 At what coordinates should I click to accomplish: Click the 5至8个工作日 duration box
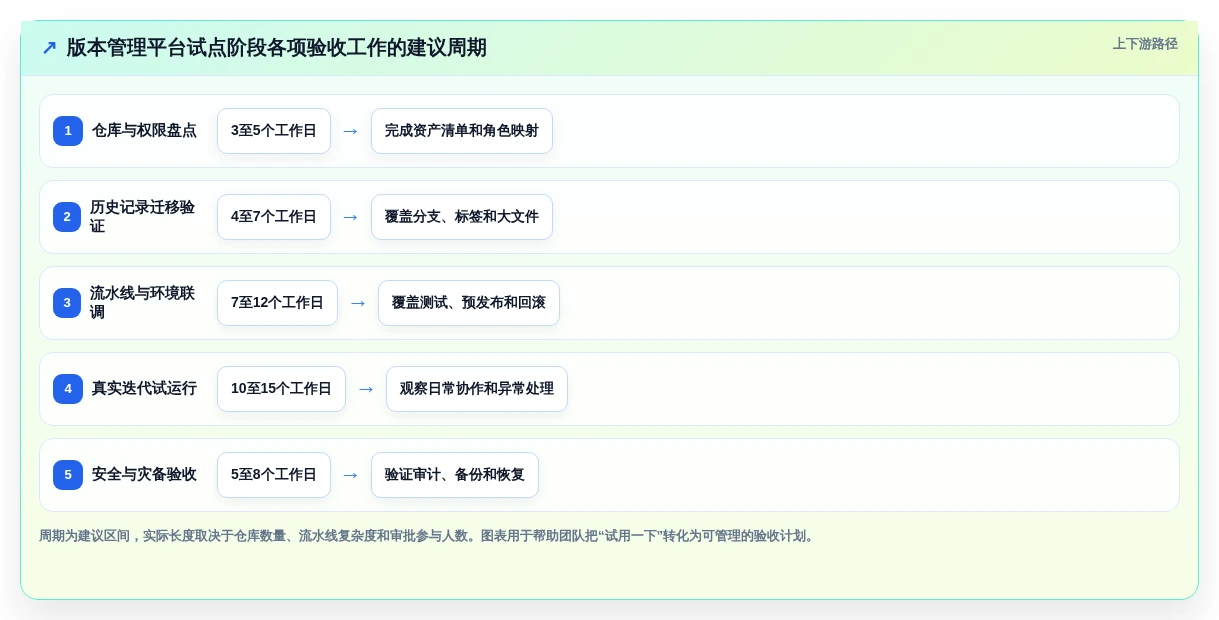[x=274, y=475]
